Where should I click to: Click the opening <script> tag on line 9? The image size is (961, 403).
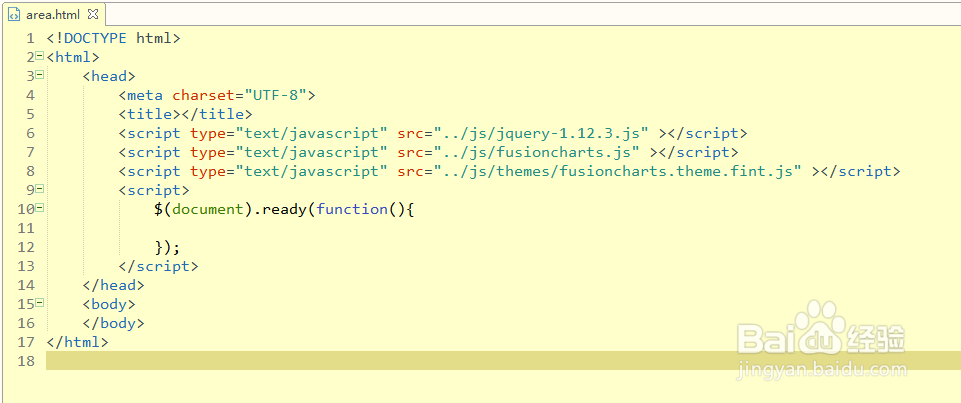154,190
